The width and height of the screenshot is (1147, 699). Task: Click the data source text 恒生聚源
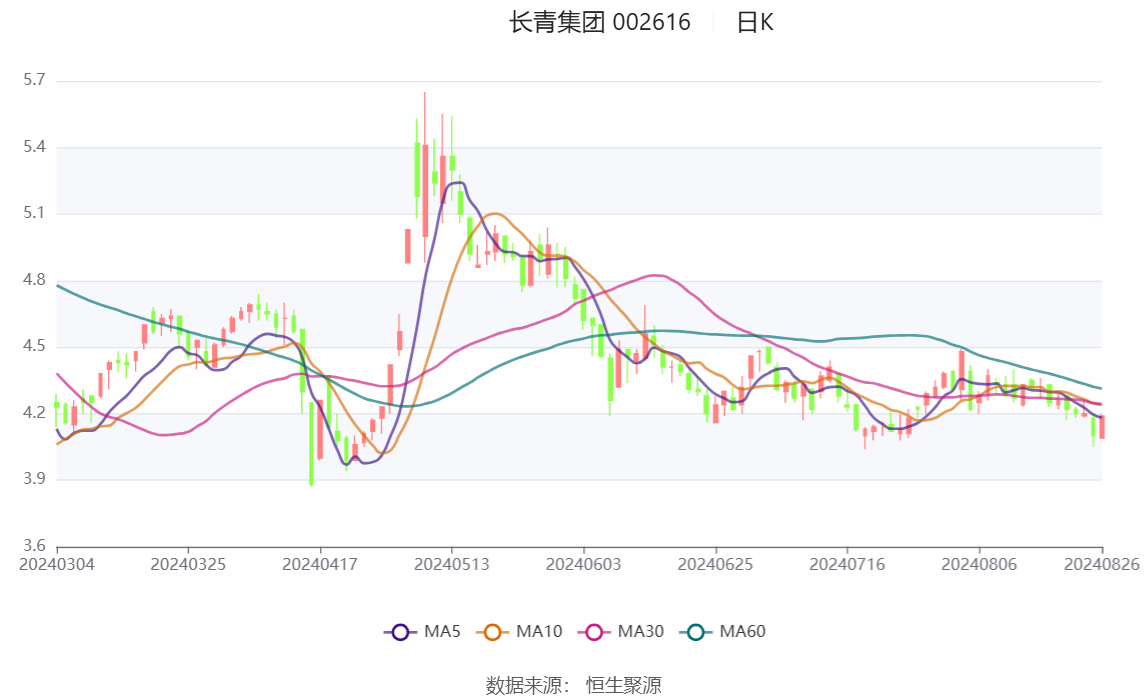(623, 685)
